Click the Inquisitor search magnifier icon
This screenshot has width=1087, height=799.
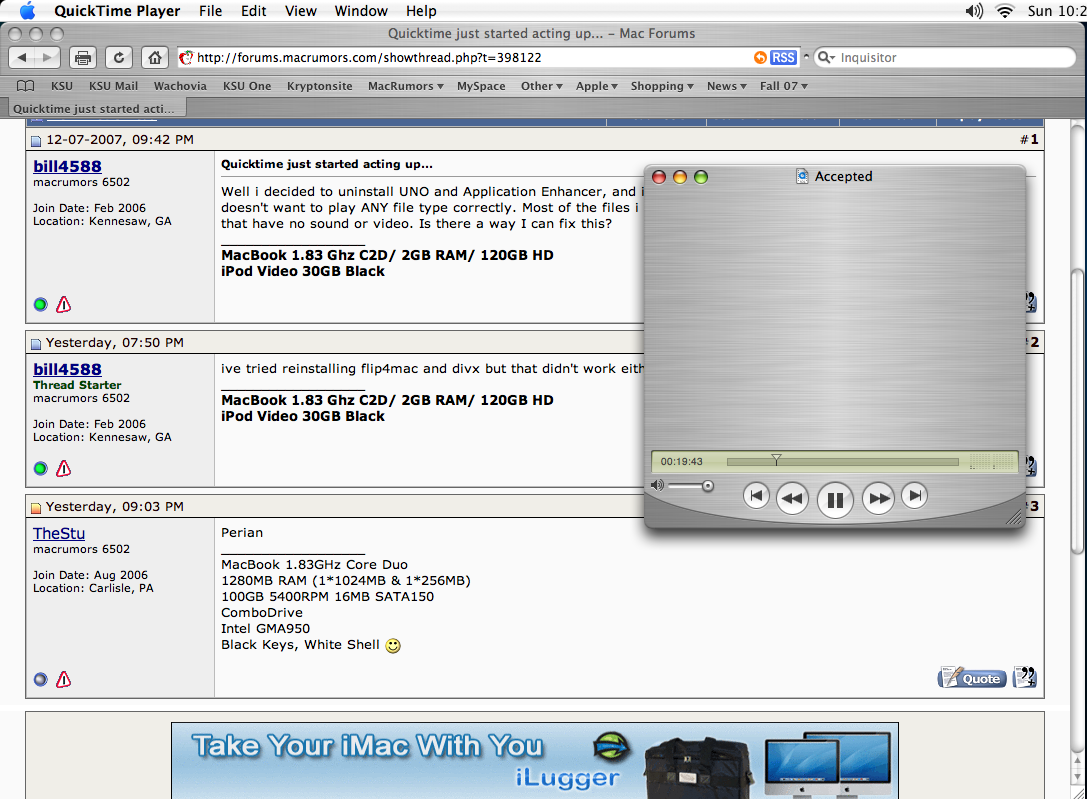(x=825, y=58)
